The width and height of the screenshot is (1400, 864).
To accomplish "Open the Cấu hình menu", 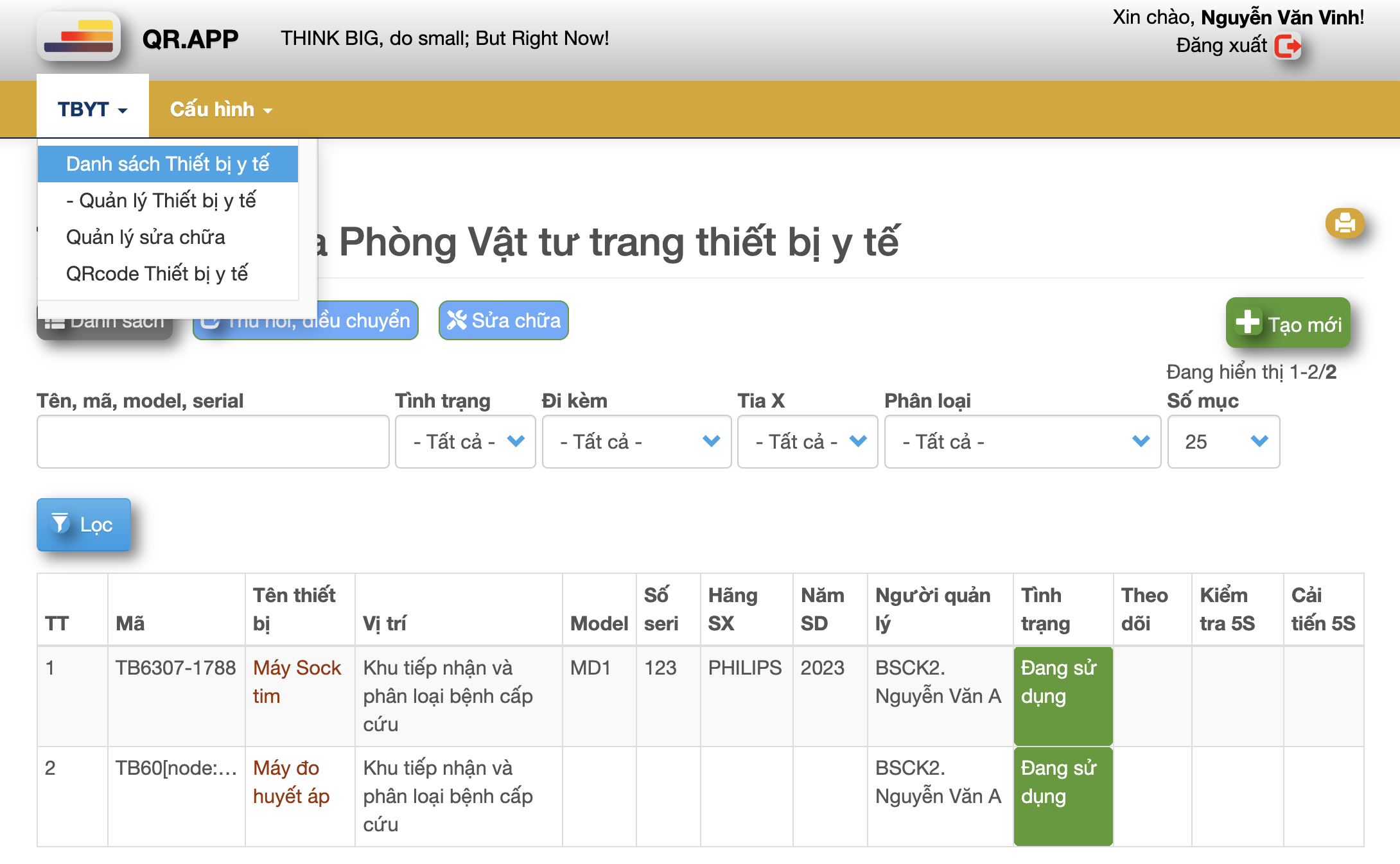I will tap(221, 109).
